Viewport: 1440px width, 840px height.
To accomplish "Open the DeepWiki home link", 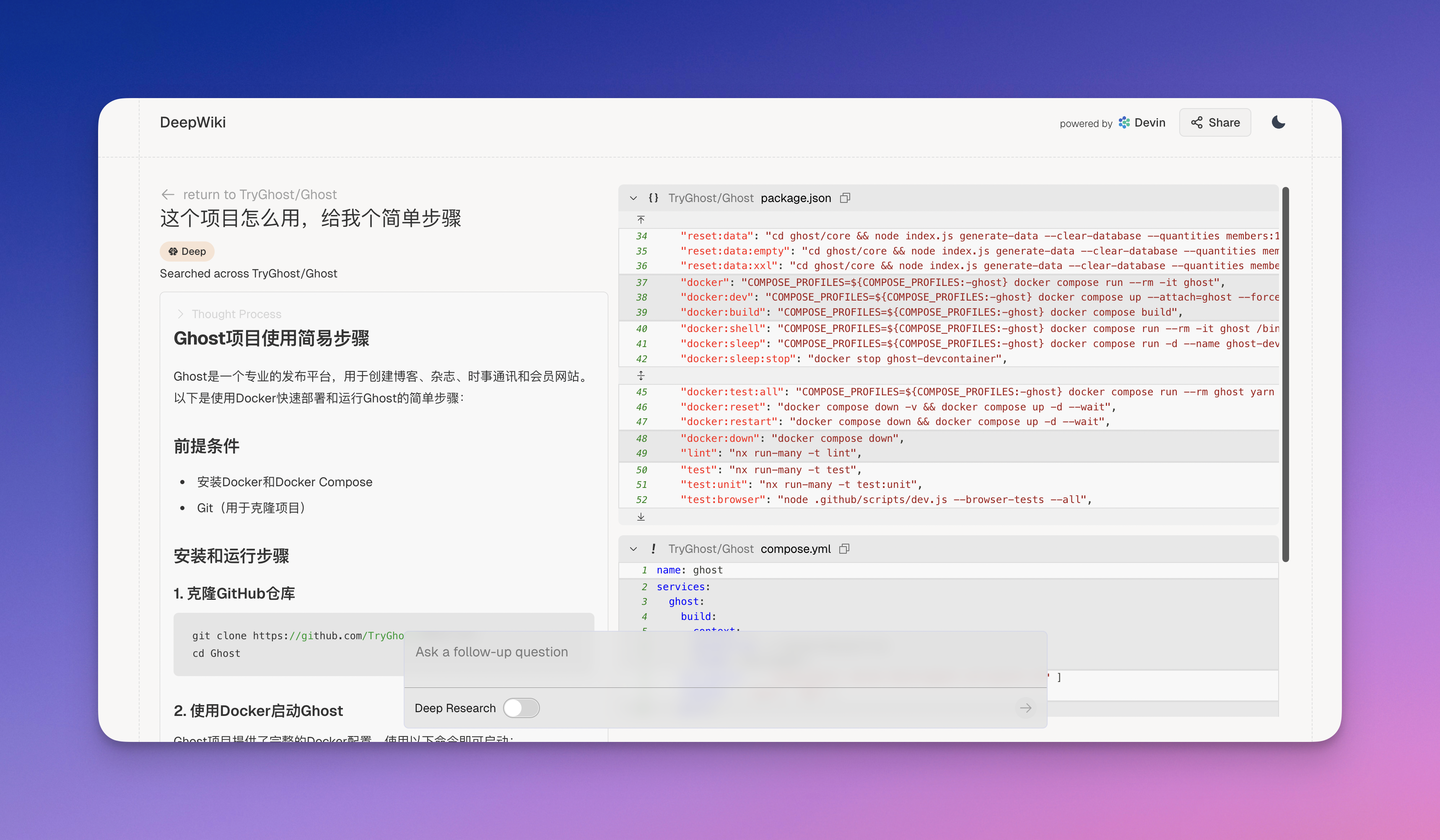I will (x=192, y=122).
